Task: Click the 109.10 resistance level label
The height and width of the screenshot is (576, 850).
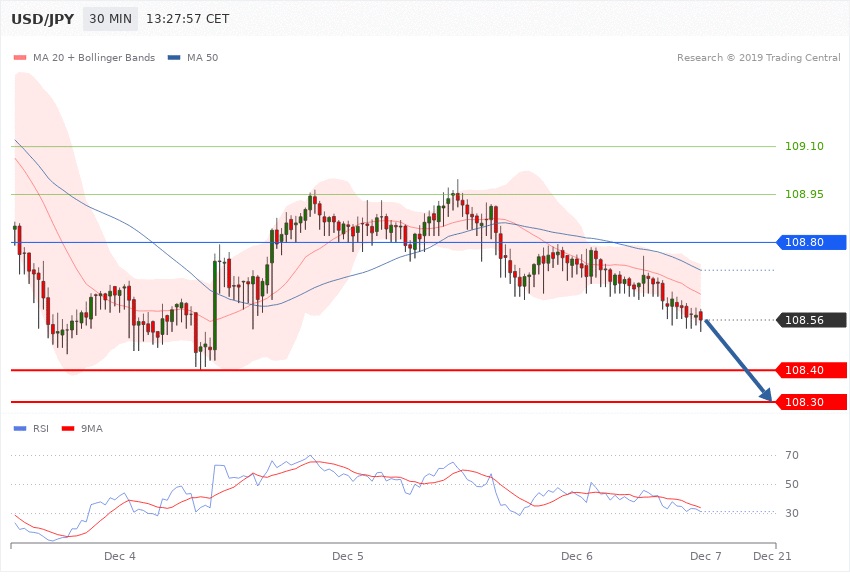Action: pos(805,146)
